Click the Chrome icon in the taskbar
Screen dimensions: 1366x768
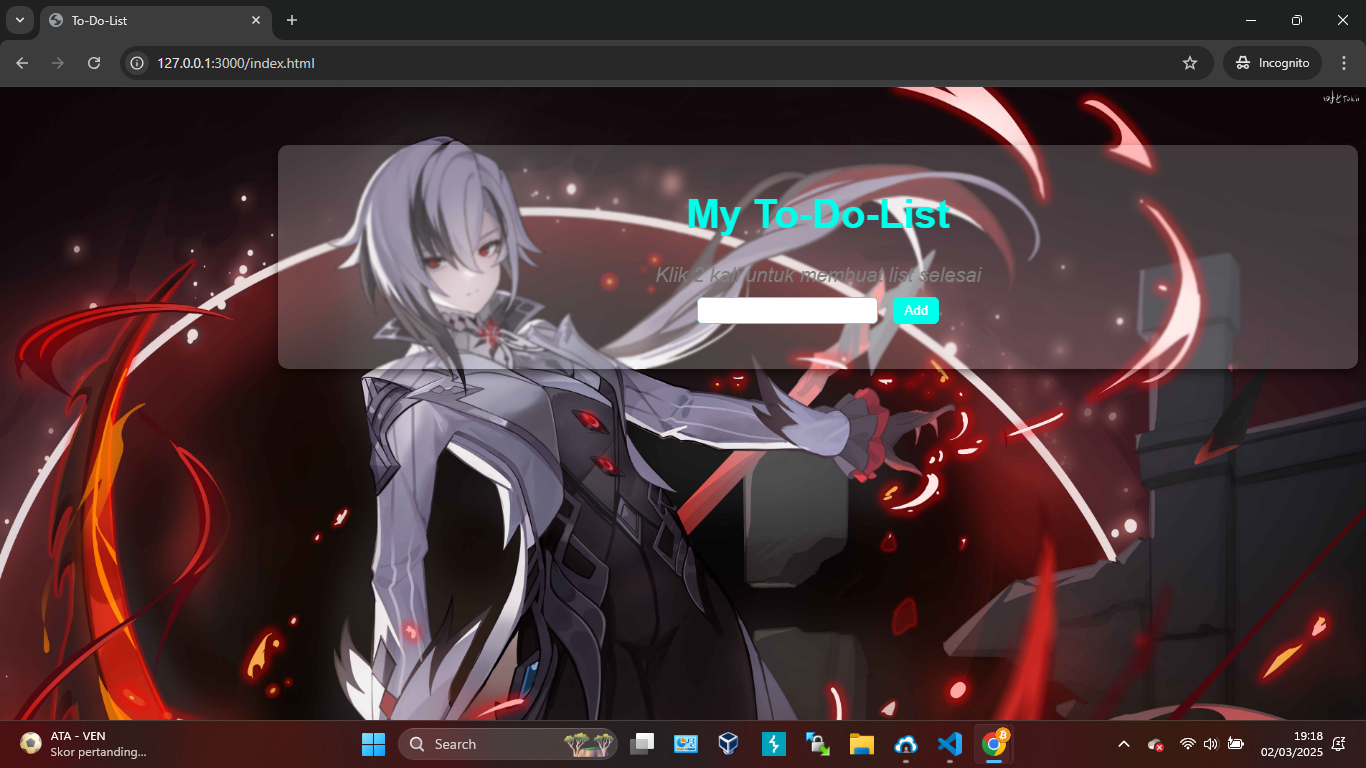click(x=994, y=744)
